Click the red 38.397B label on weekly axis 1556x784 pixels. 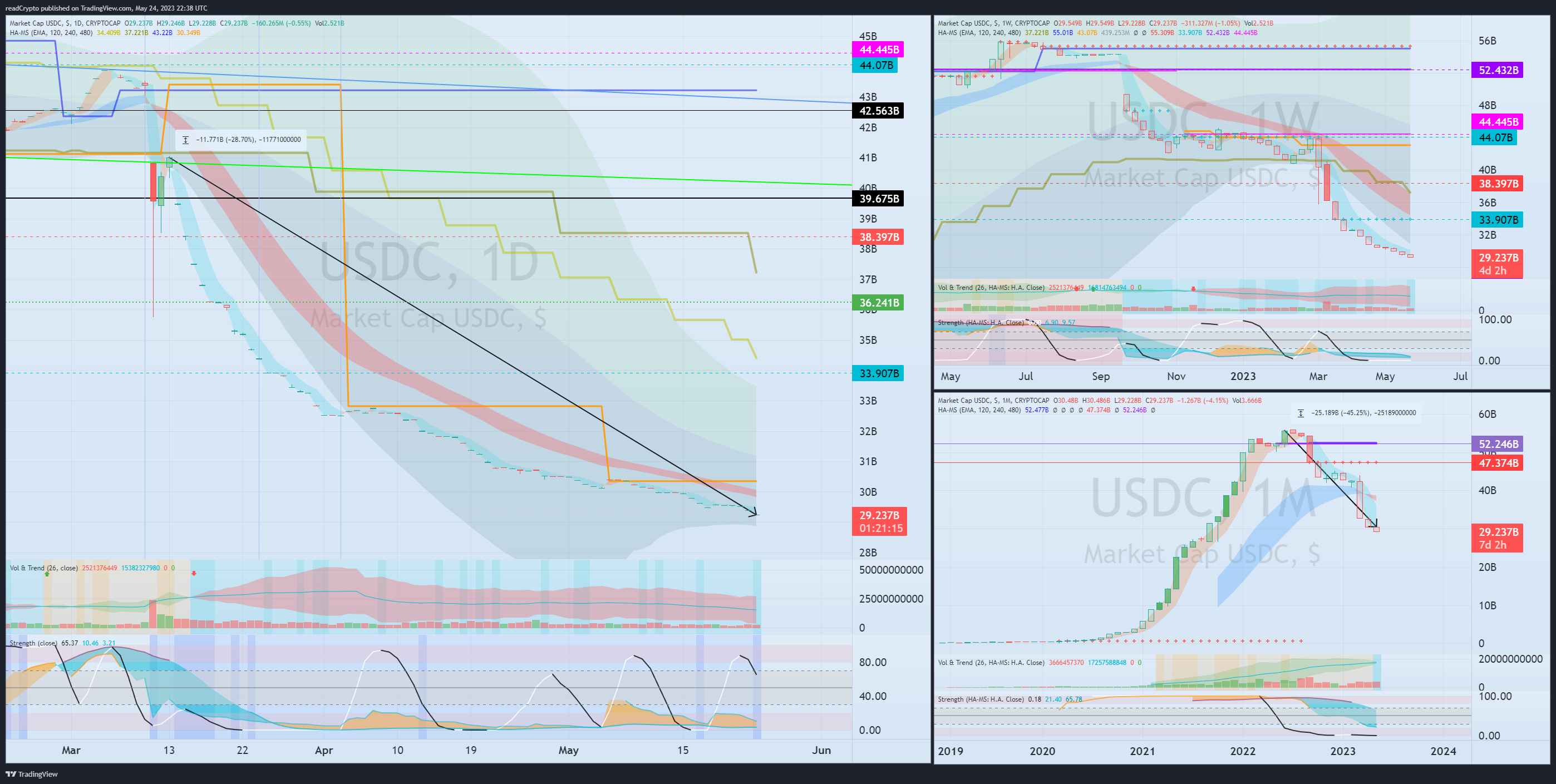1498,184
